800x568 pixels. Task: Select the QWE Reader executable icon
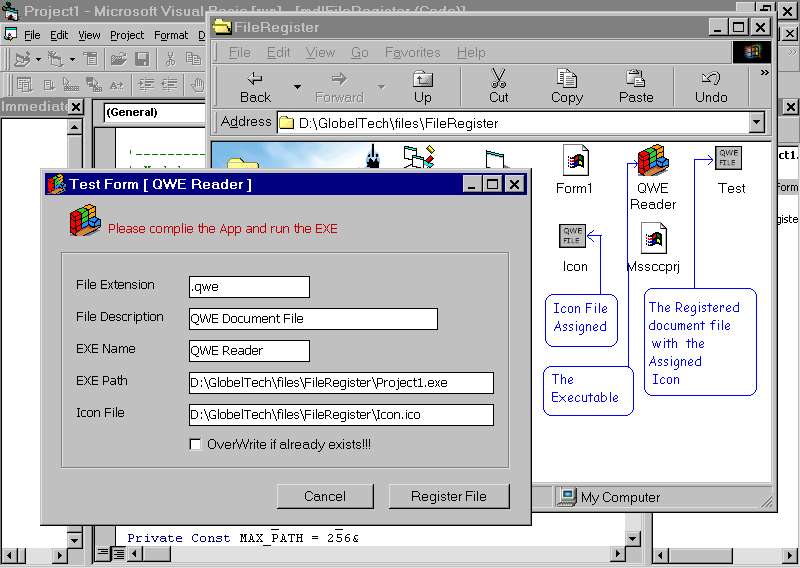[653, 161]
